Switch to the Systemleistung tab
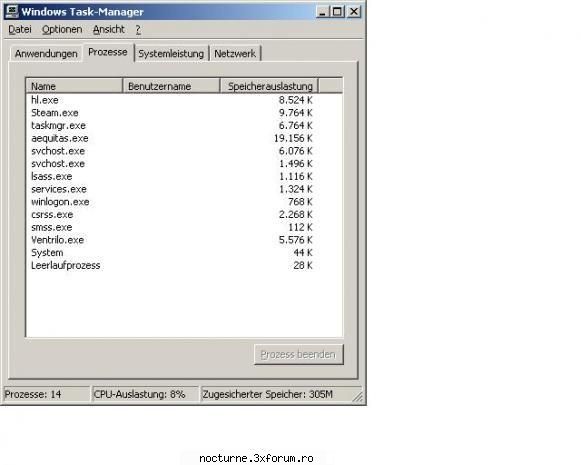581x465 pixels. point(171,54)
